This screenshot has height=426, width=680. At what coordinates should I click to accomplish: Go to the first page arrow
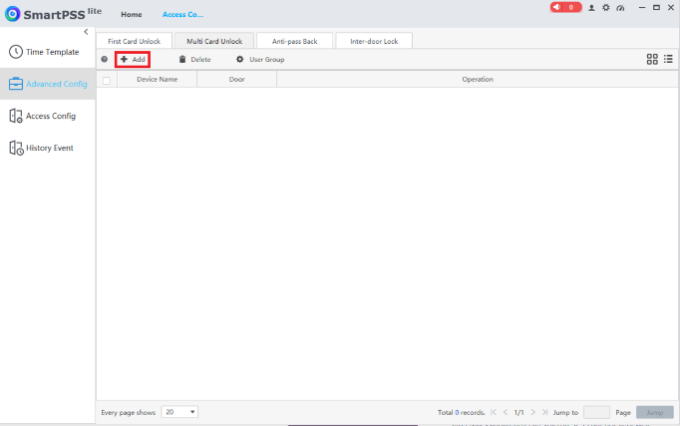[493, 412]
